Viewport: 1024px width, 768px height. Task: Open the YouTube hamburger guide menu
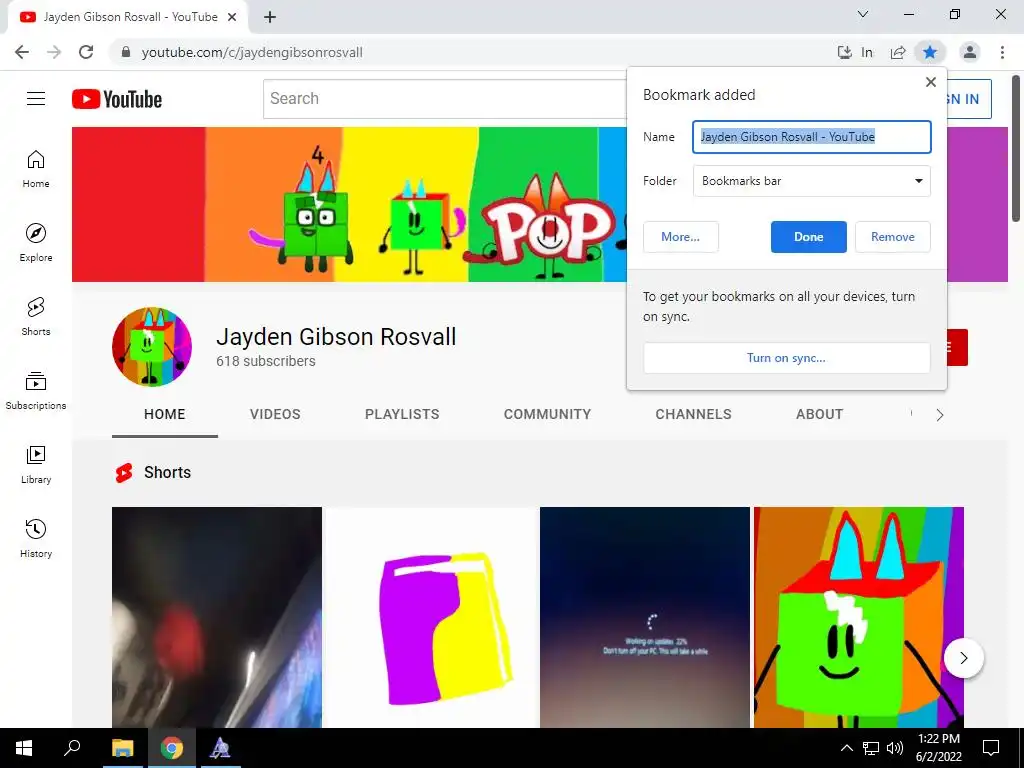(36, 99)
